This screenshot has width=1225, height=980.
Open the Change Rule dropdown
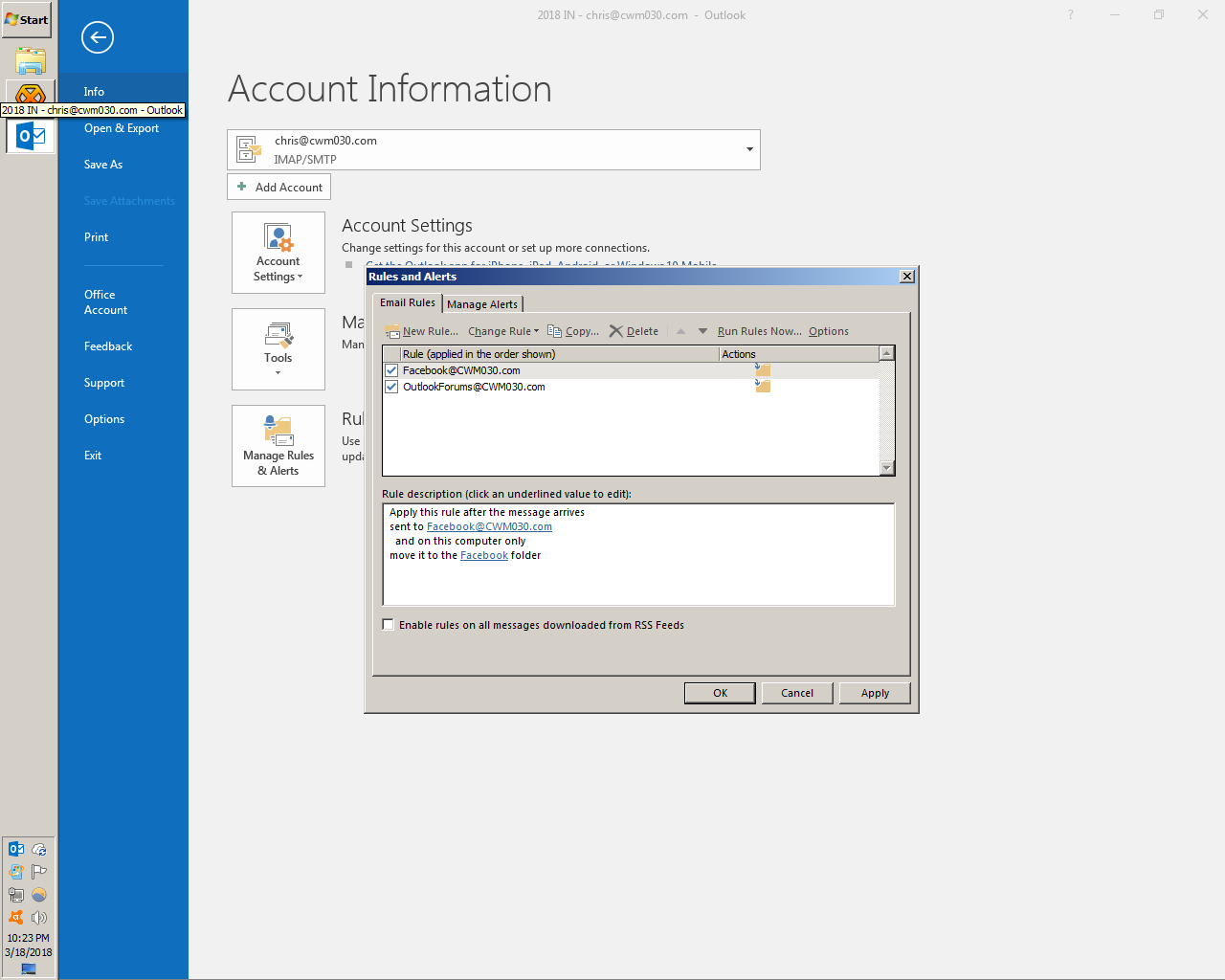(503, 331)
